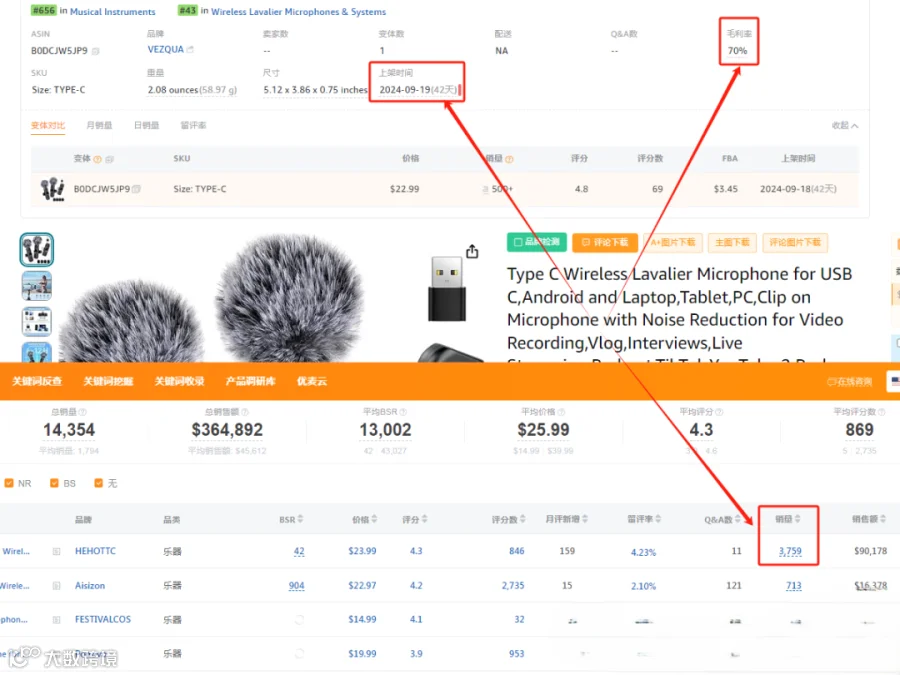Switch to the 留评率 tab
Image resolution: width=900 pixels, height=675 pixels.
193,126
